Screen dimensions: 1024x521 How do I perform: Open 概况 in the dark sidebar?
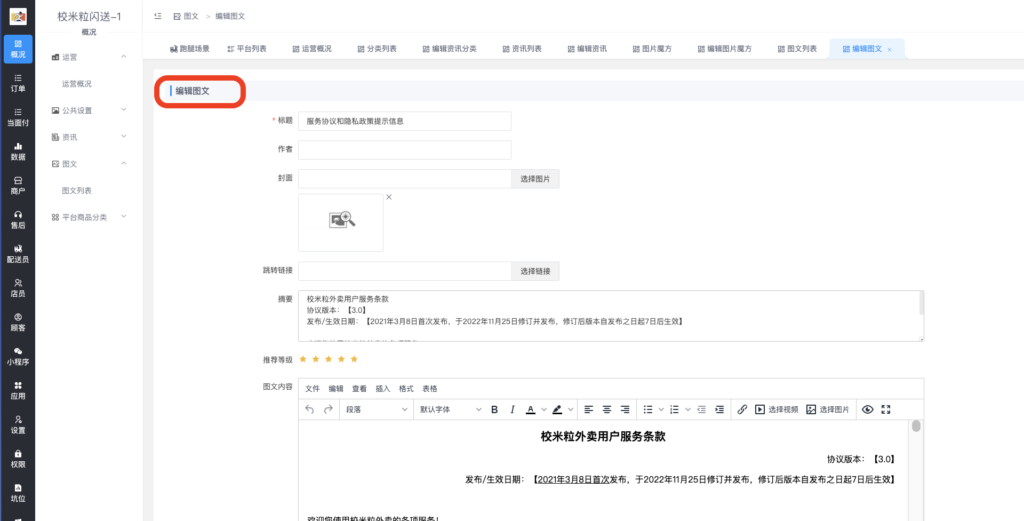[x=18, y=49]
